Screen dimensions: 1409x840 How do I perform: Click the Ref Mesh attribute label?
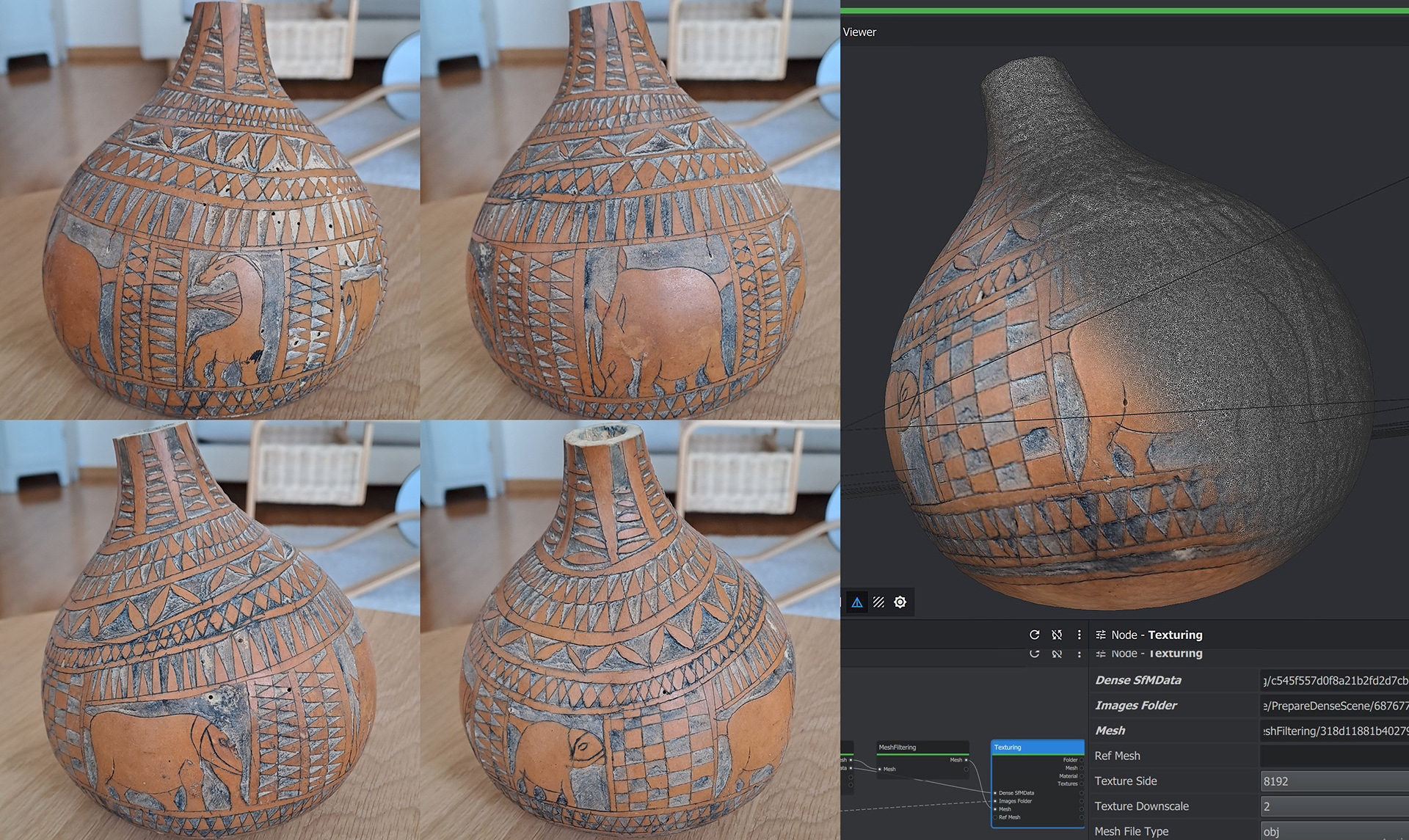(1117, 756)
